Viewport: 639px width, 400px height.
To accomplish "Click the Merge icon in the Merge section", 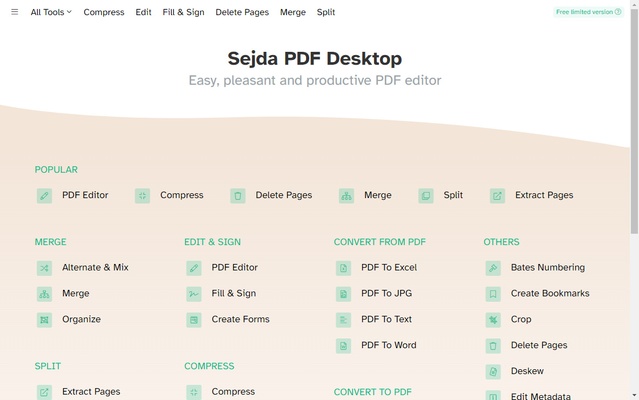I will pyautogui.click(x=44, y=294).
